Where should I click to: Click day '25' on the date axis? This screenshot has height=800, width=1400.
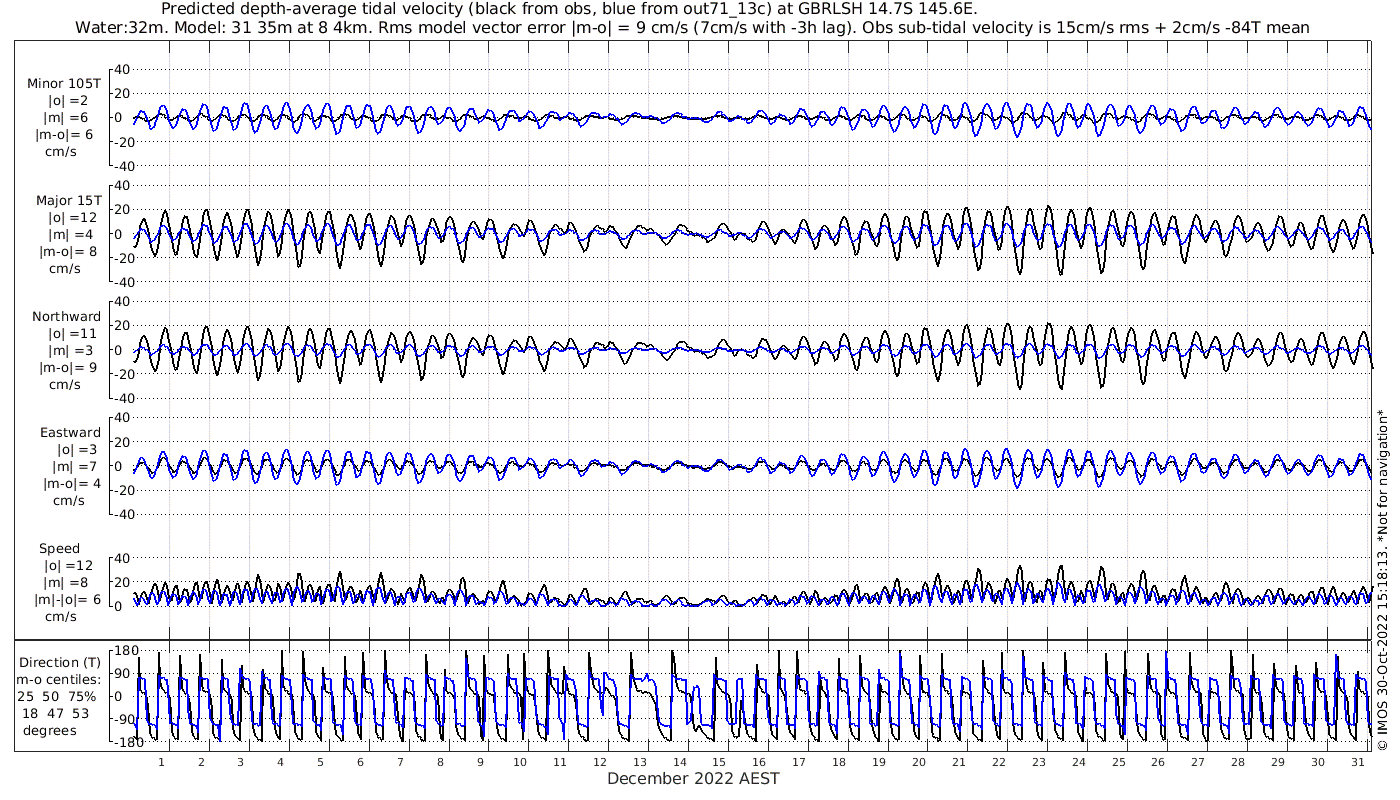(x=1118, y=762)
